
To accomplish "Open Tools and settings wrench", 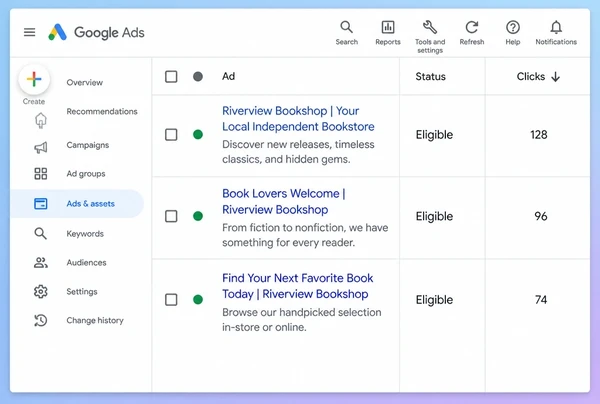I will click(x=430, y=27).
